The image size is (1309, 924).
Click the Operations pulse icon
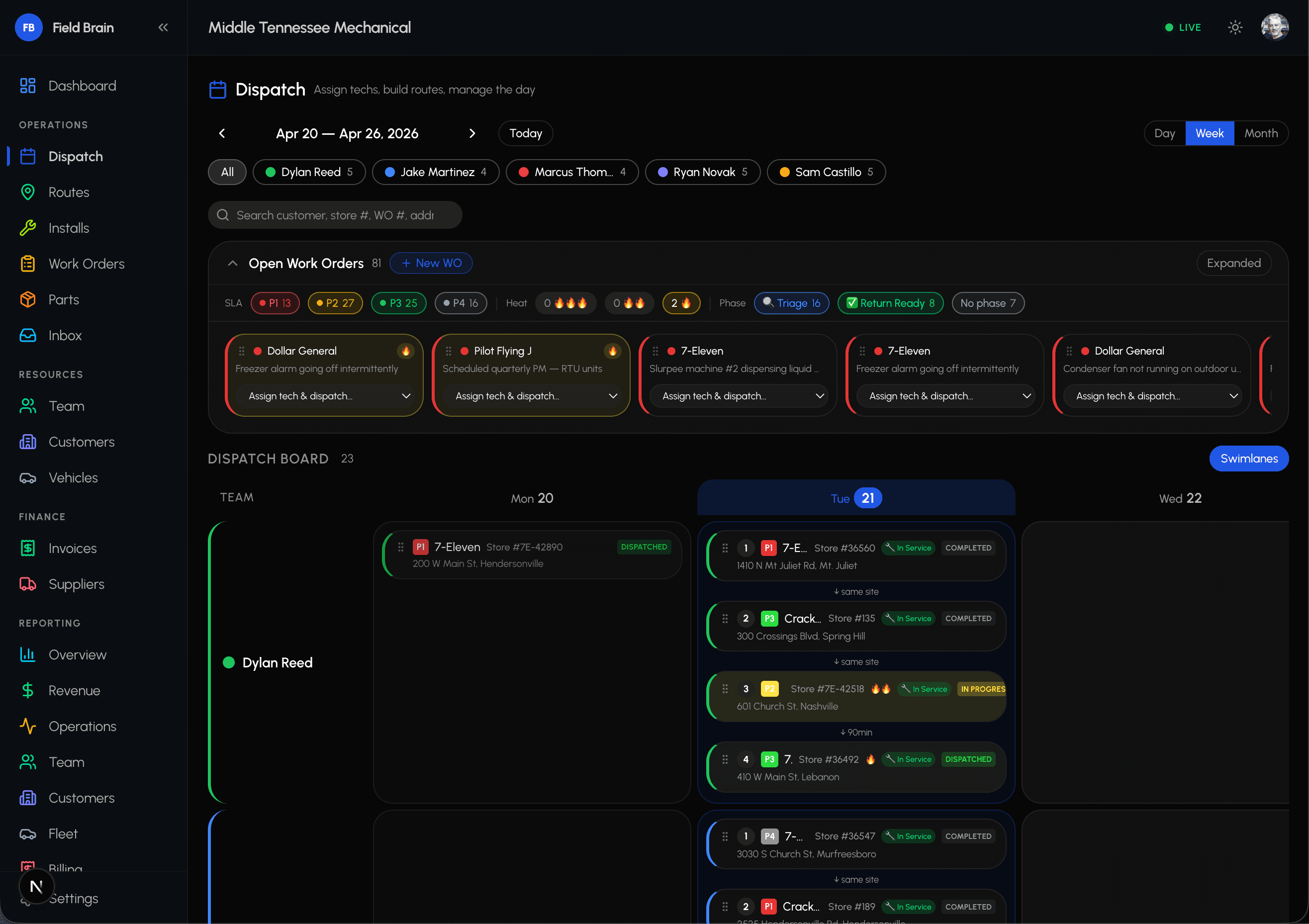tap(28, 727)
